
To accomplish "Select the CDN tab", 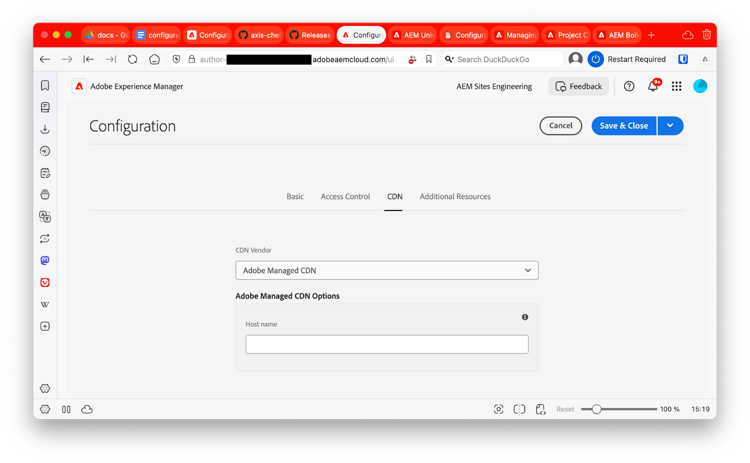I will click(x=395, y=197).
